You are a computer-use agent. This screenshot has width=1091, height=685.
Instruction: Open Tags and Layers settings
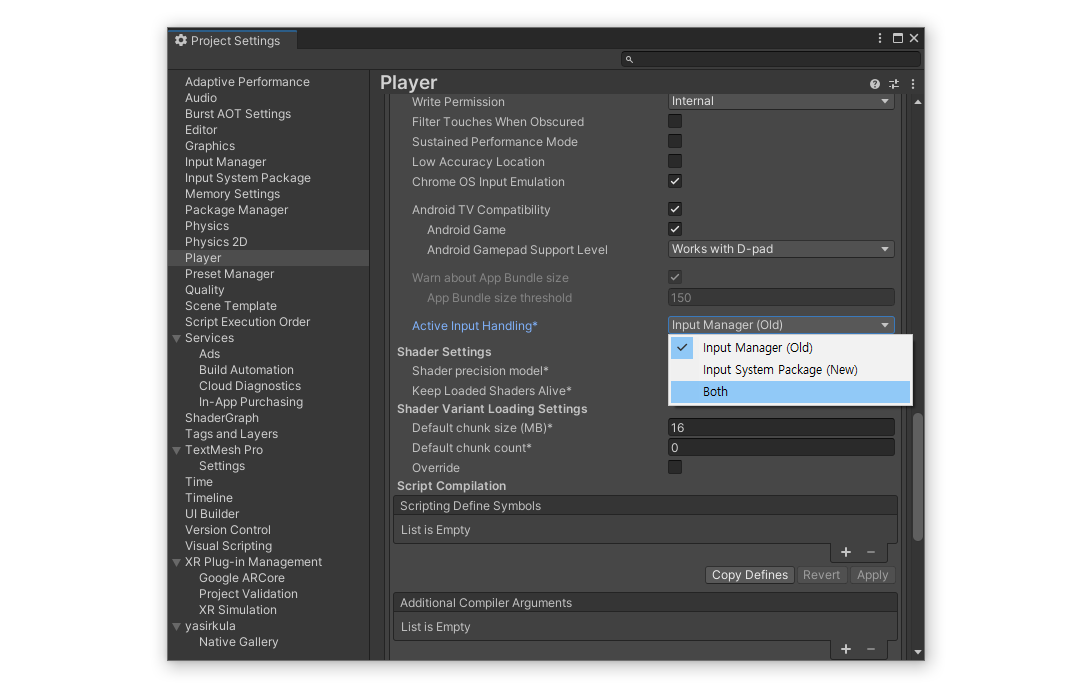pyautogui.click(x=231, y=434)
